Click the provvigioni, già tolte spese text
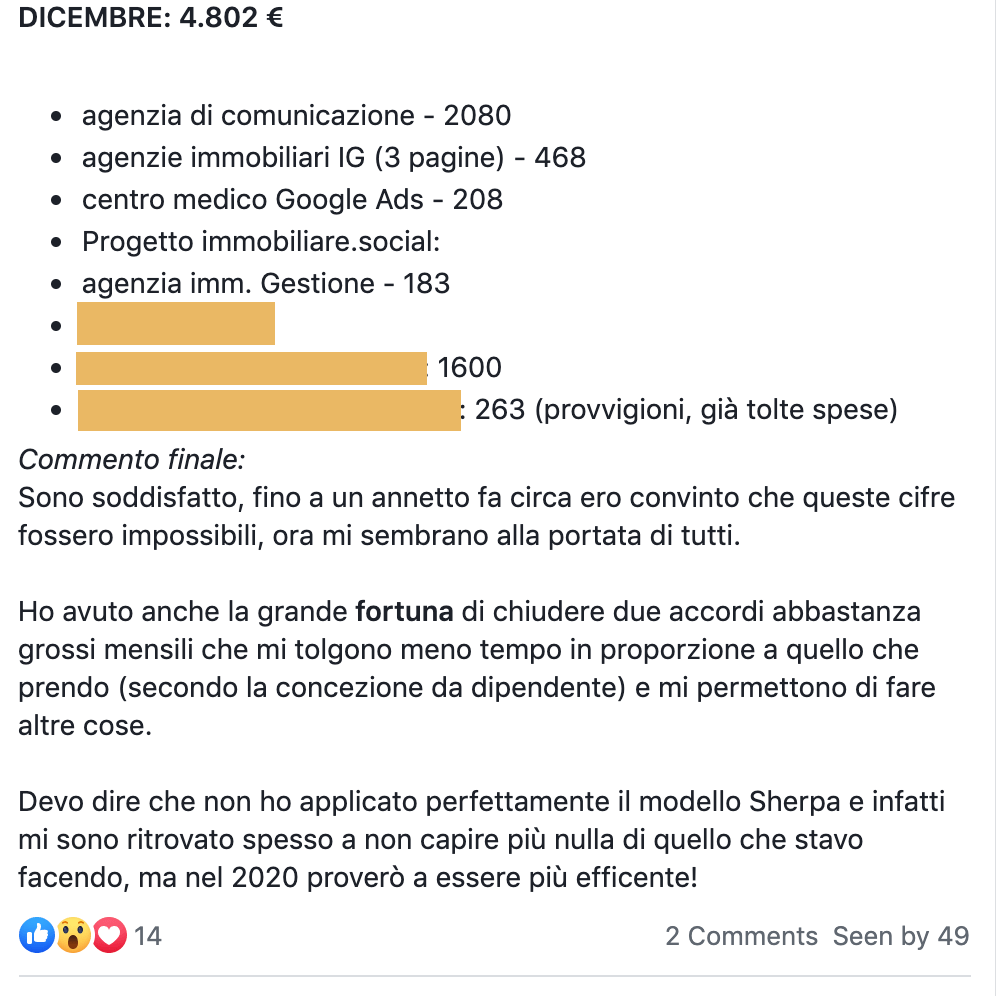 click(716, 410)
